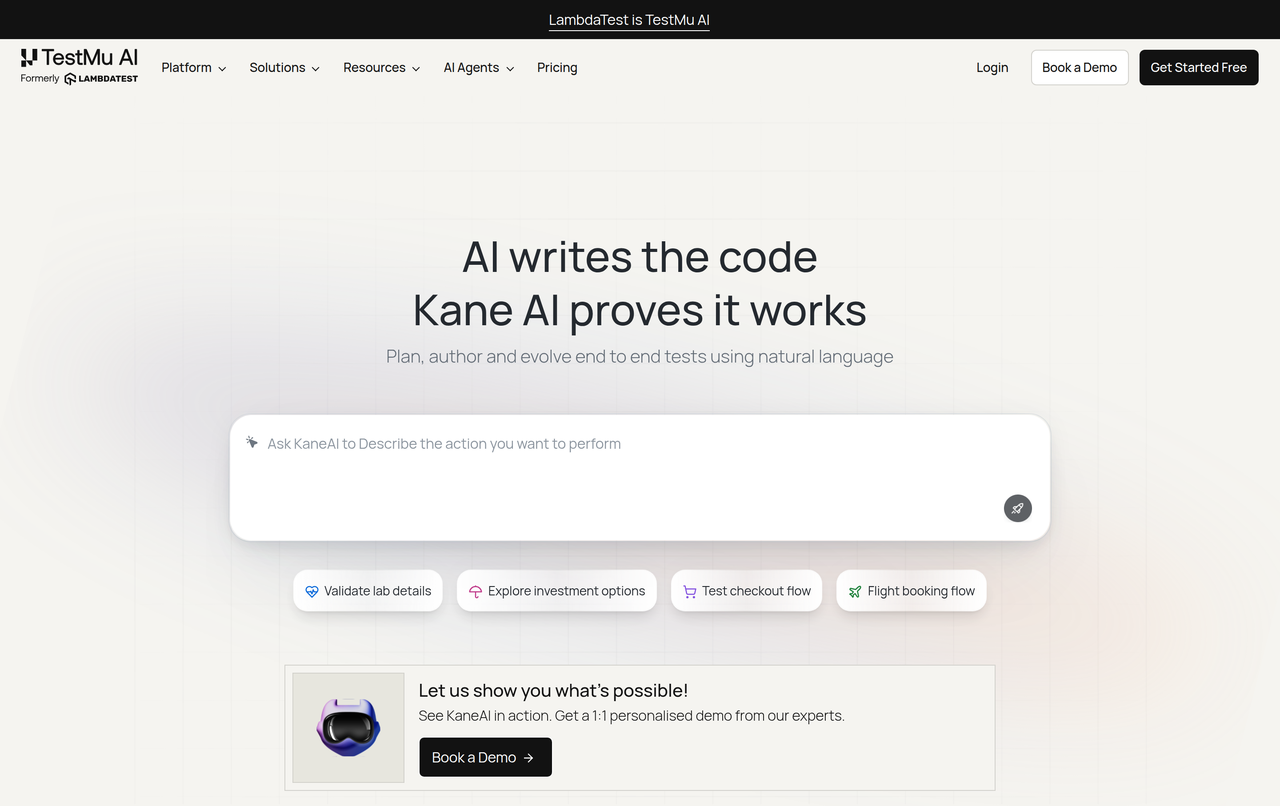Viewport: 1280px width, 806px height.
Task: Click the Login link
Action: click(x=992, y=68)
